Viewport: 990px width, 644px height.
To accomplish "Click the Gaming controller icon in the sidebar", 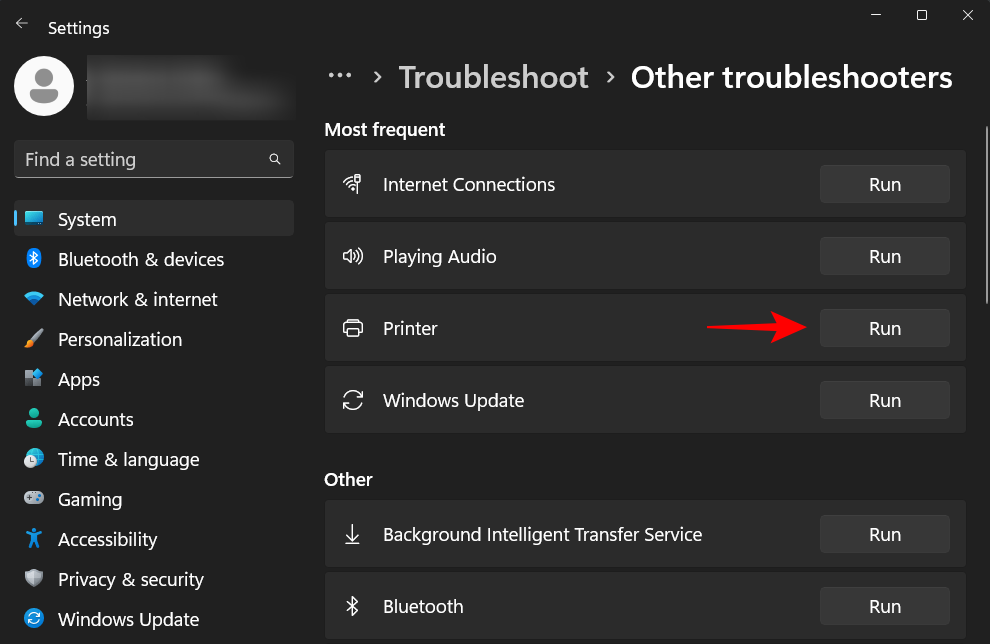I will [34, 499].
